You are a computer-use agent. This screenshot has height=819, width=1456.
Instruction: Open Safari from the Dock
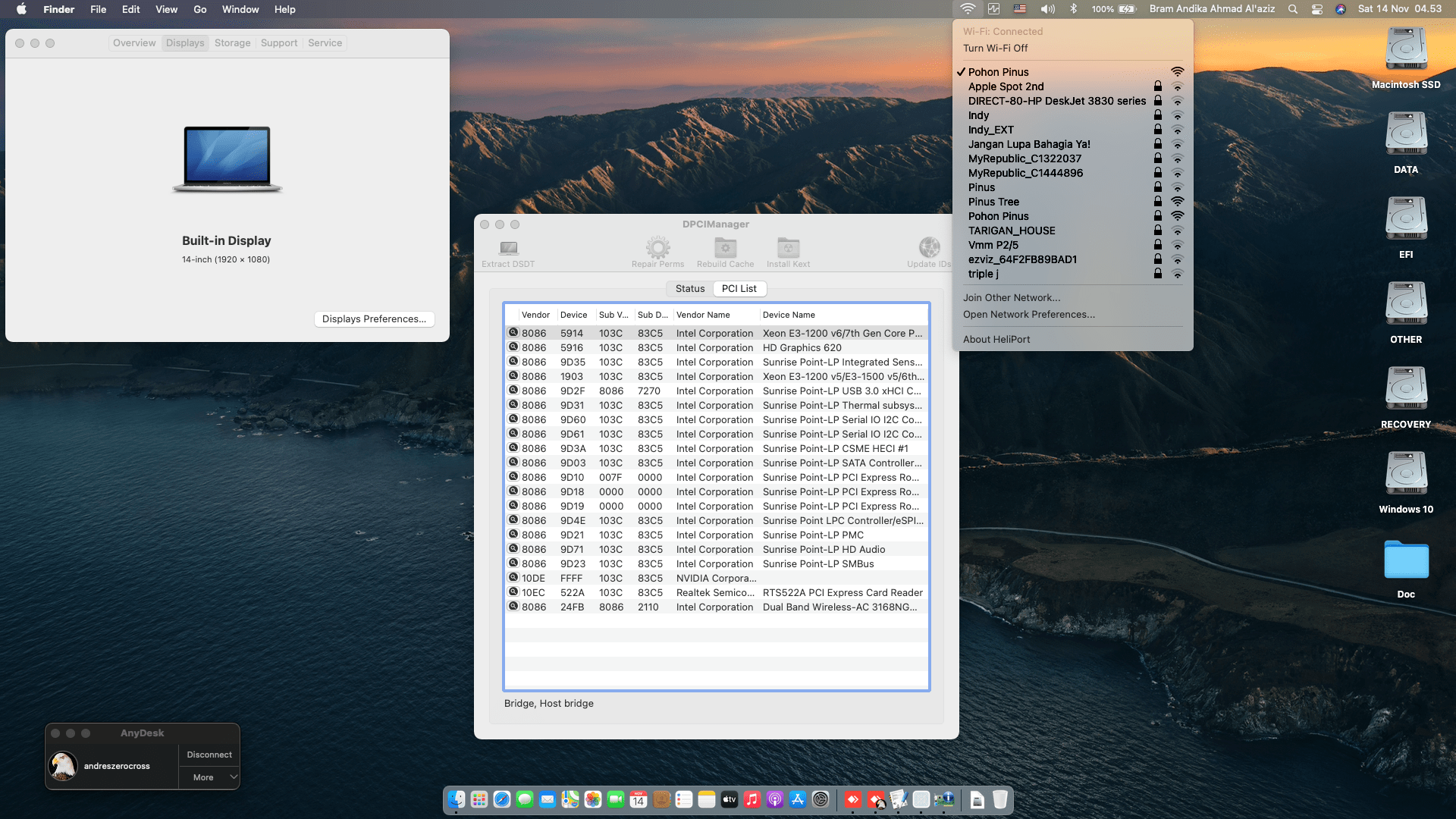coord(502,799)
